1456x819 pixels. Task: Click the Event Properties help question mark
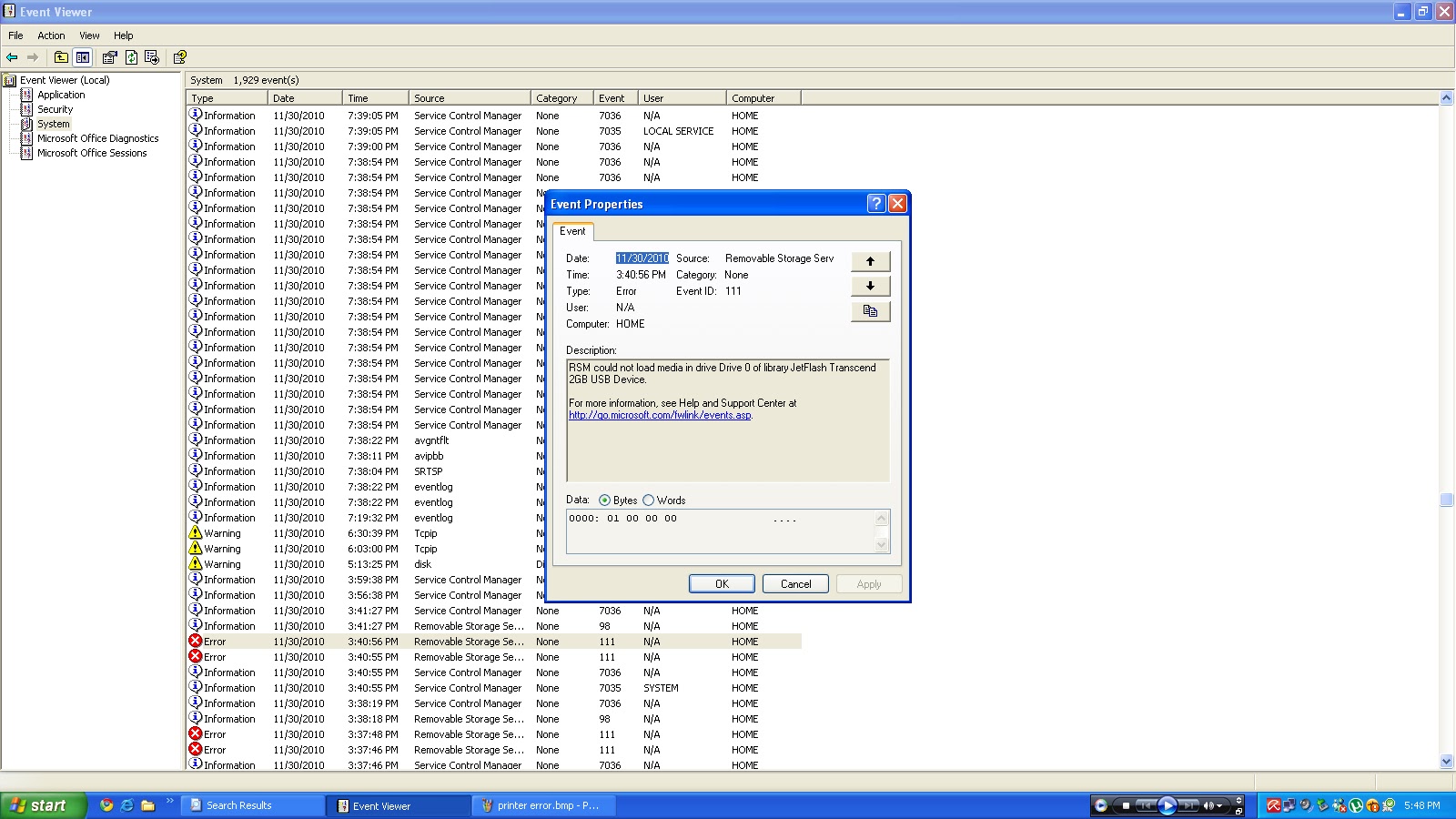(x=876, y=204)
